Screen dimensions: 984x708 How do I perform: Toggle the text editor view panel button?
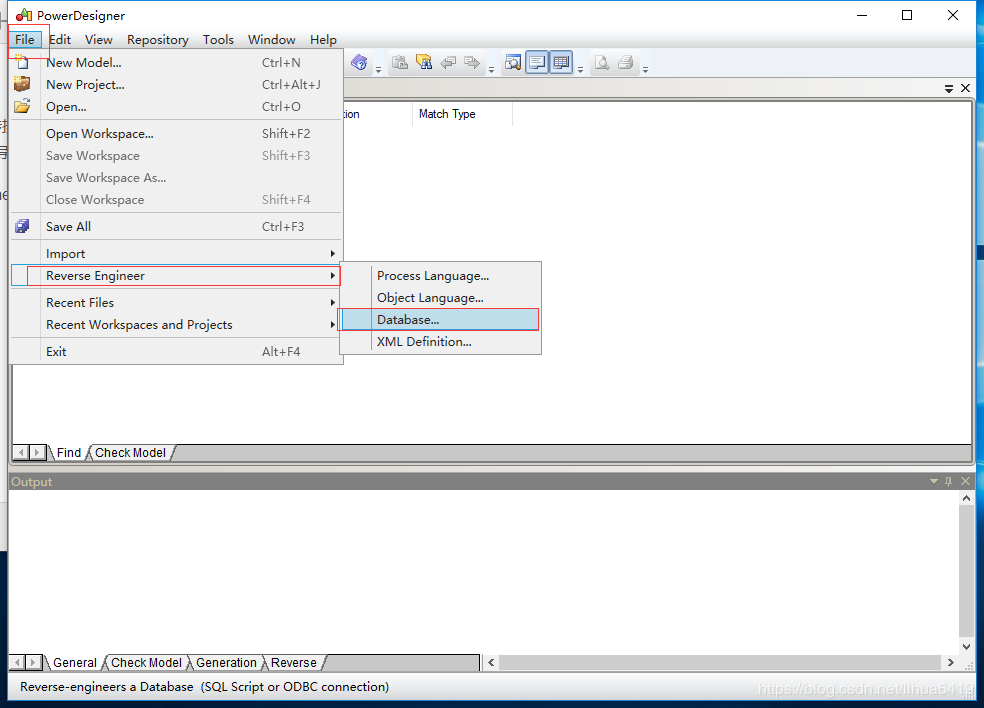[536, 62]
